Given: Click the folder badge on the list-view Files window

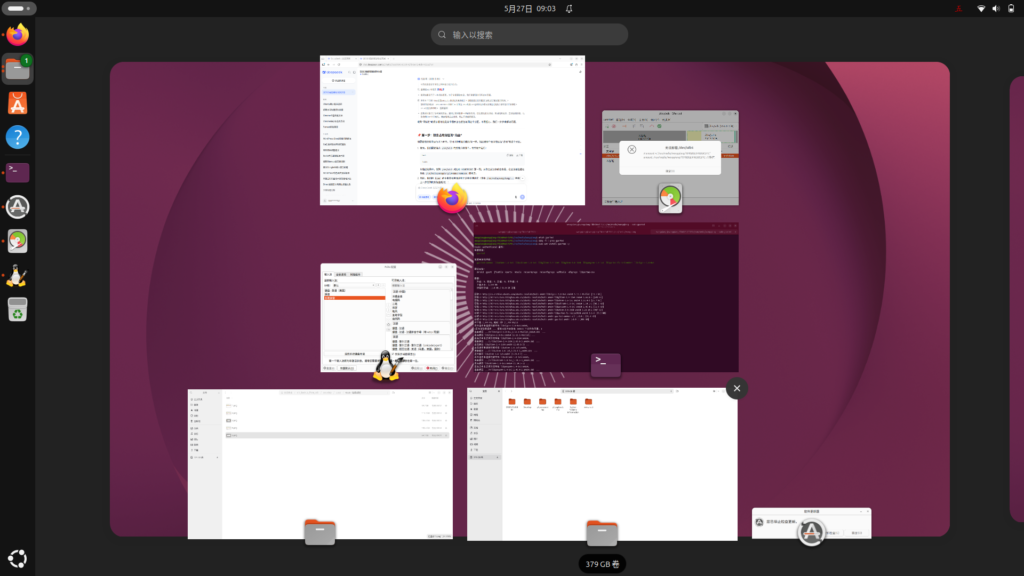Looking at the screenshot, I should click(320, 532).
